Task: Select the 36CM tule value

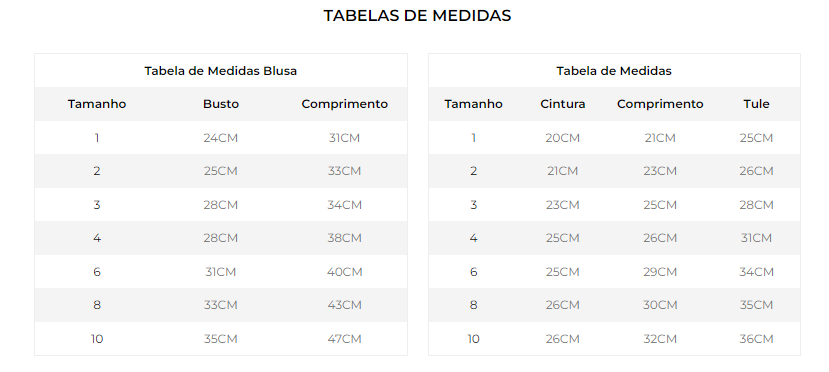Action: [756, 339]
